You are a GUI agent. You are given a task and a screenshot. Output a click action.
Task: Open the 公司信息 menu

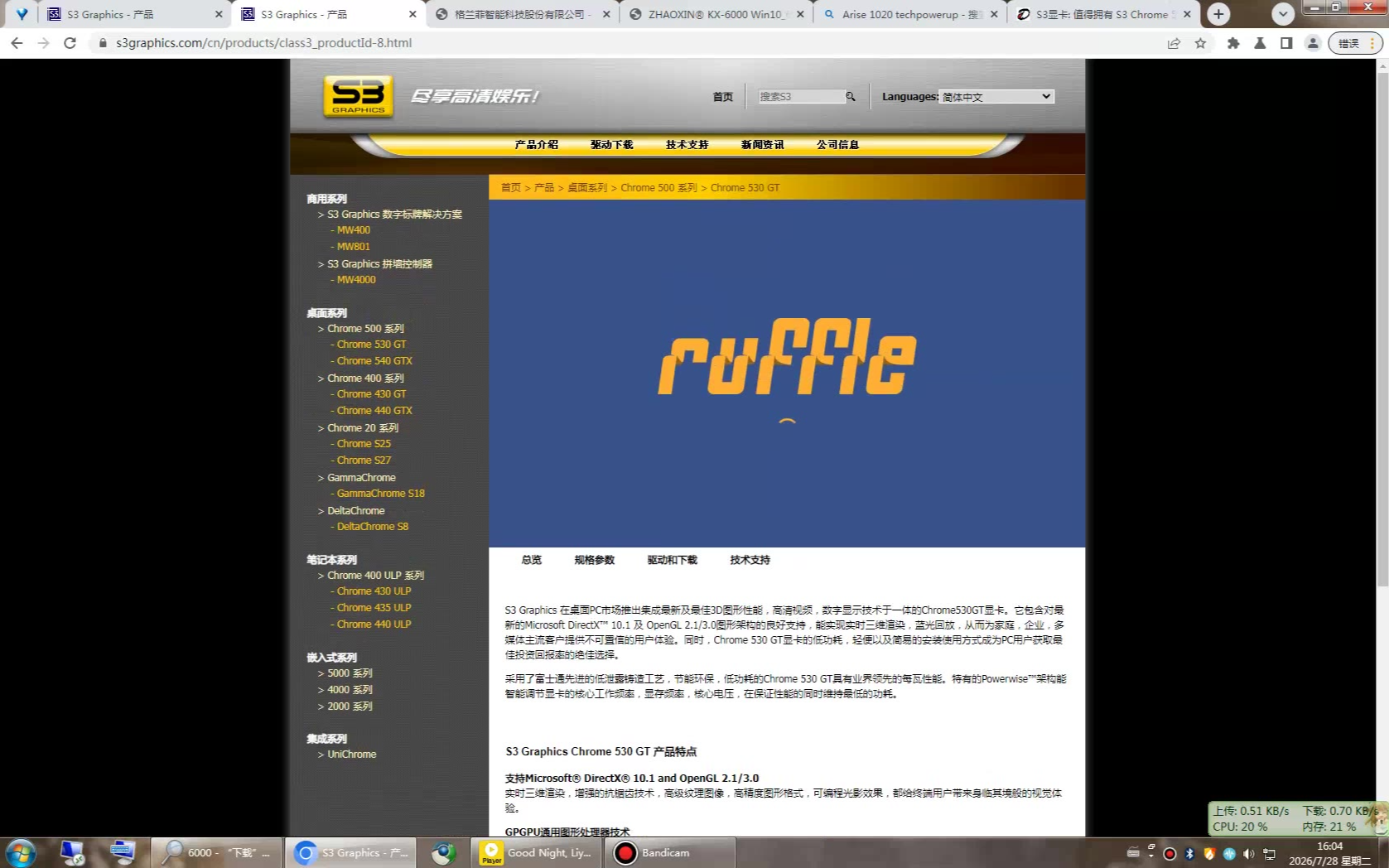(838, 144)
